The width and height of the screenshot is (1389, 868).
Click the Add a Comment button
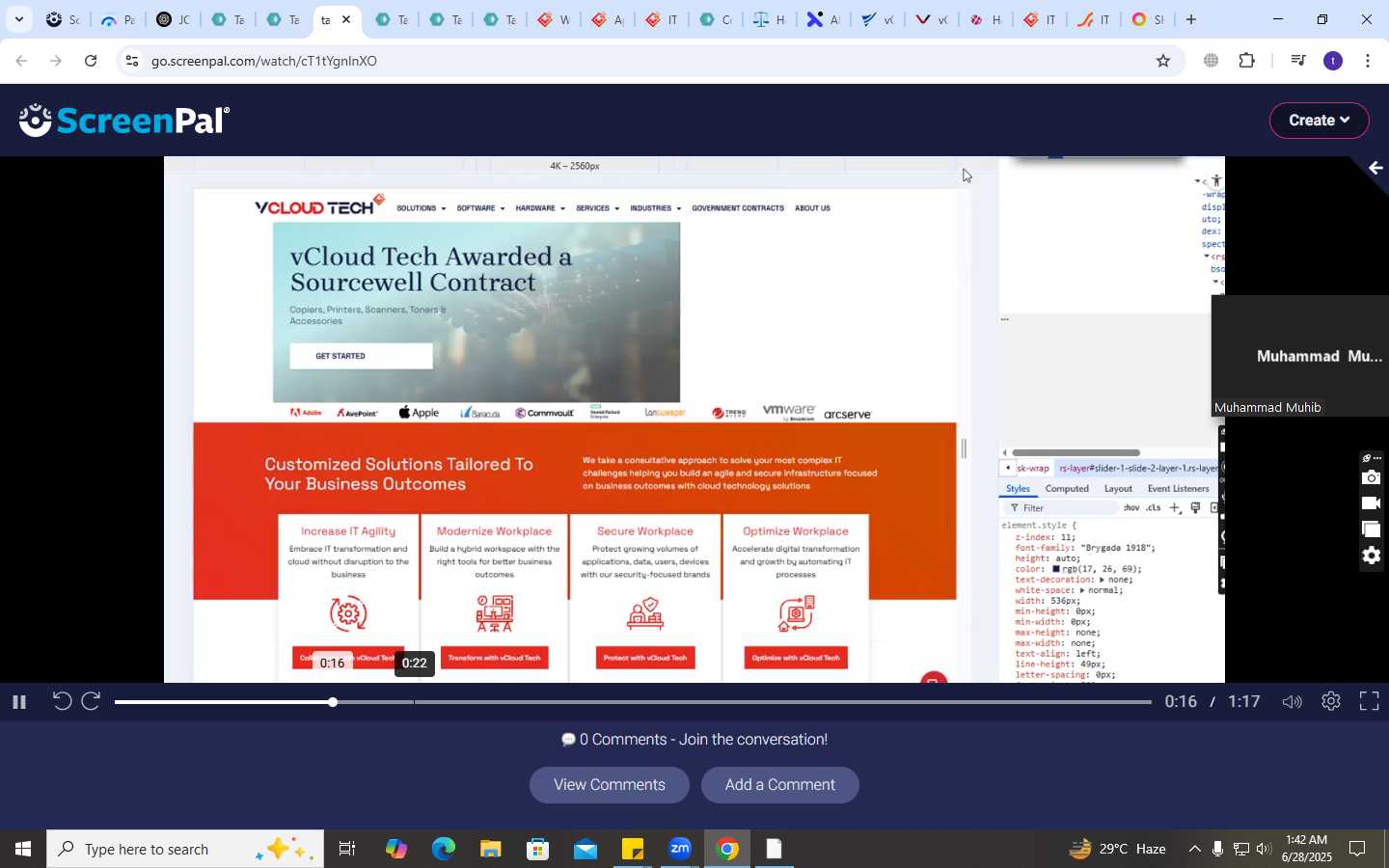point(780,785)
